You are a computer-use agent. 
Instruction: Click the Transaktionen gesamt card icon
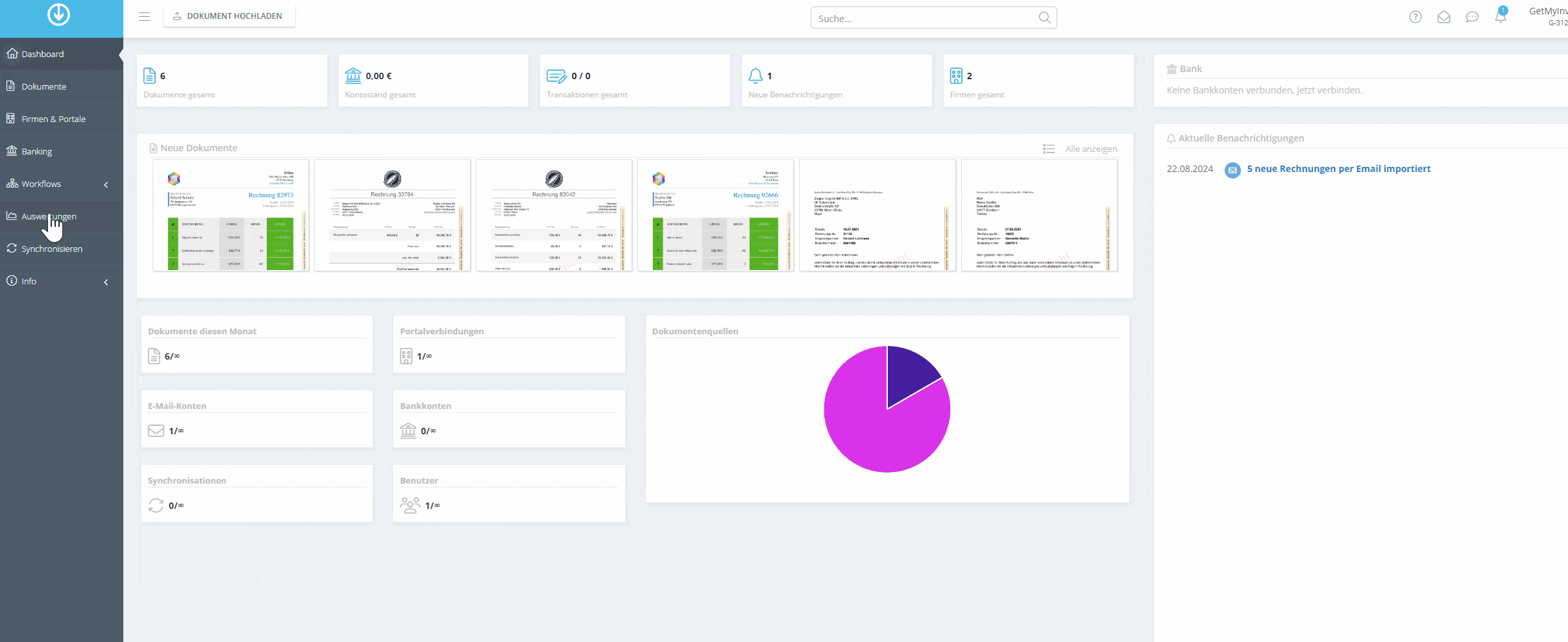(x=556, y=76)
